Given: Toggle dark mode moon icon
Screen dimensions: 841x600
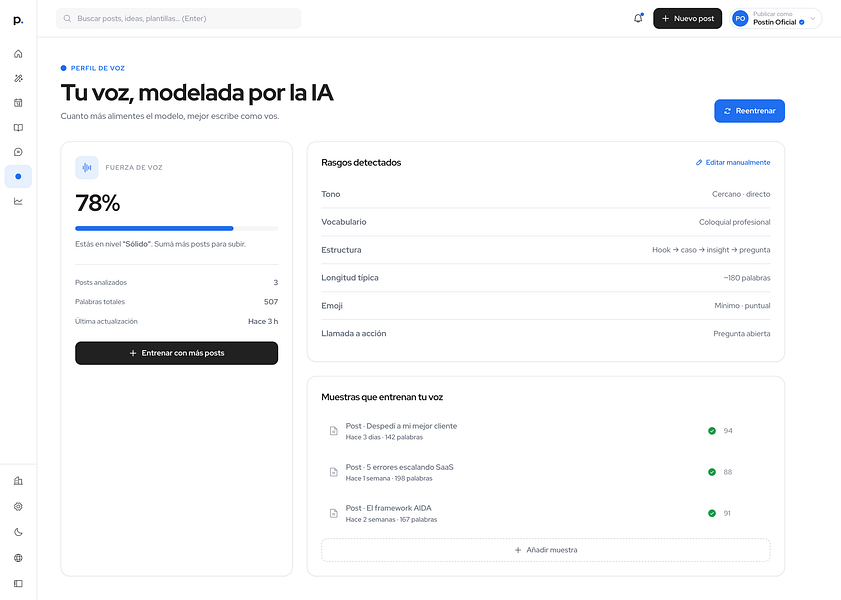Looking at the screenshot, I should click(18, 532).
